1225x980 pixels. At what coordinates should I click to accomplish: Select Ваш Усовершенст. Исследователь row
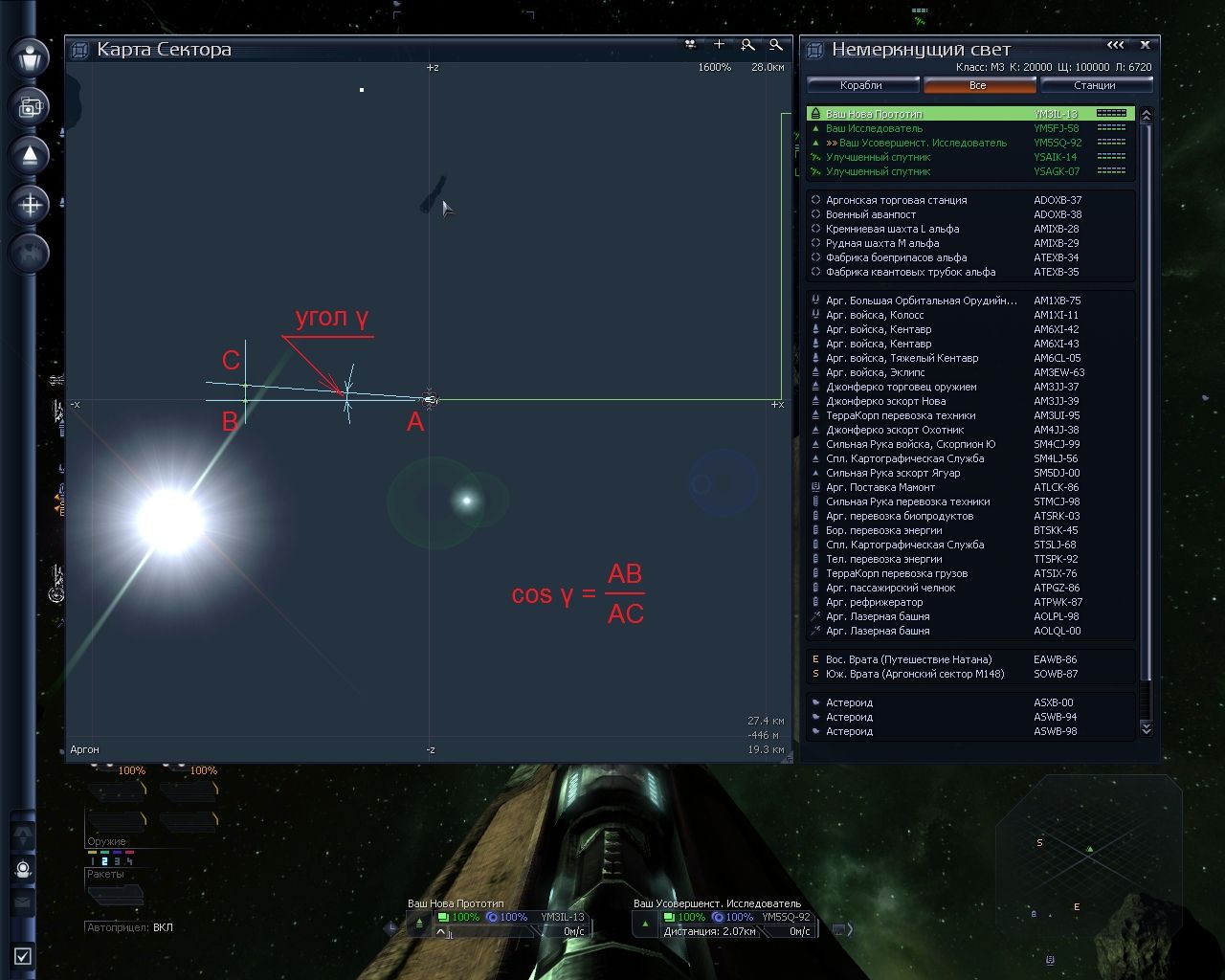pyautogui.click(x=970, y=143)
